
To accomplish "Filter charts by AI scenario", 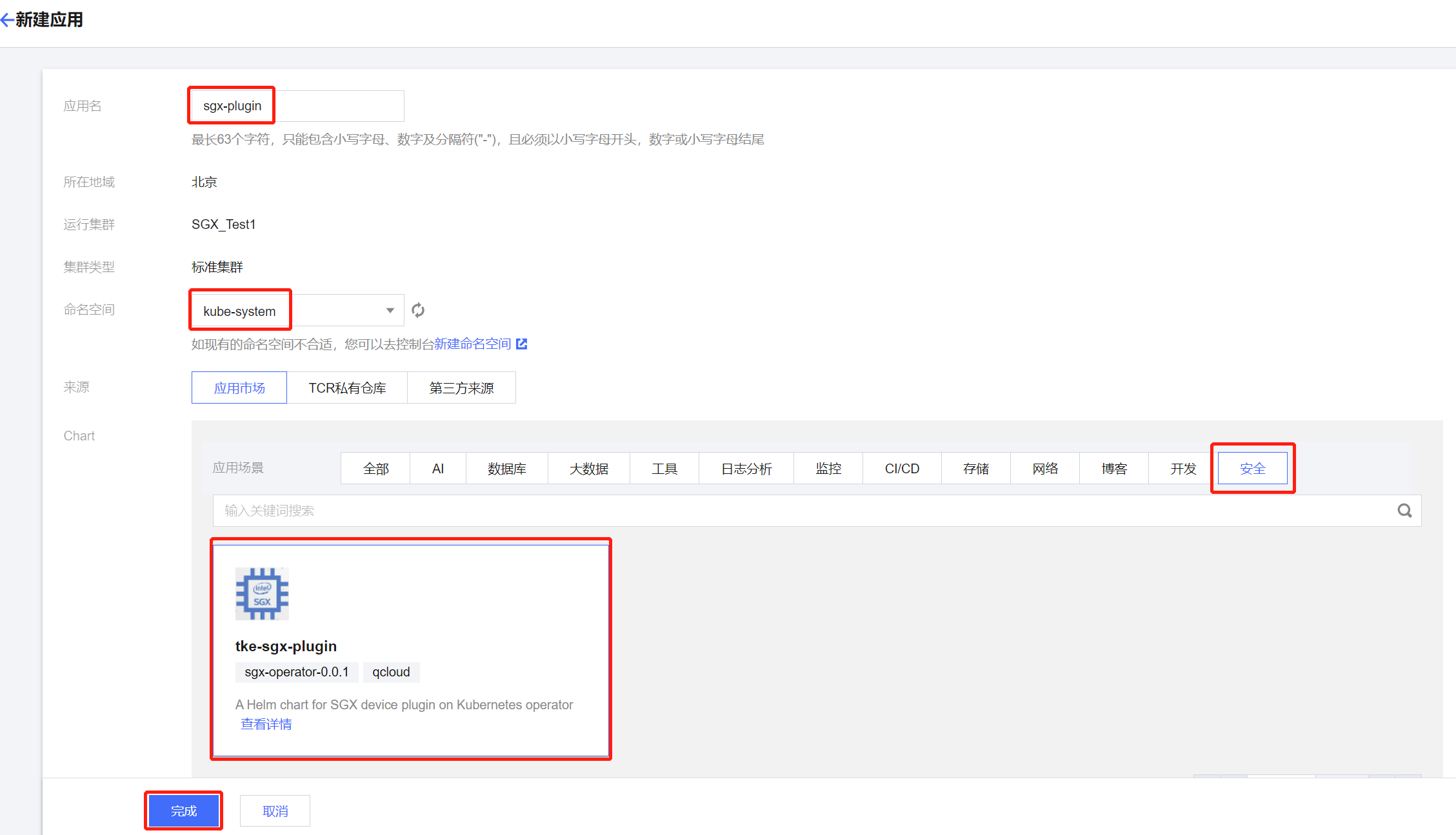I will 438,469.
